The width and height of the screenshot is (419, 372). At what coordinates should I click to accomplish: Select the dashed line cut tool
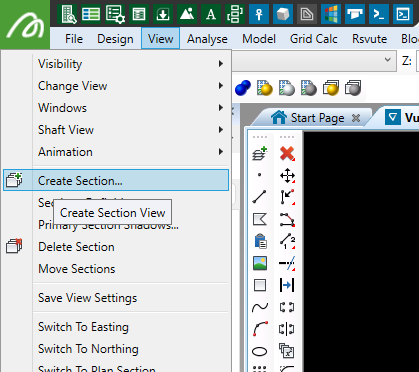(x=287, y=263)
